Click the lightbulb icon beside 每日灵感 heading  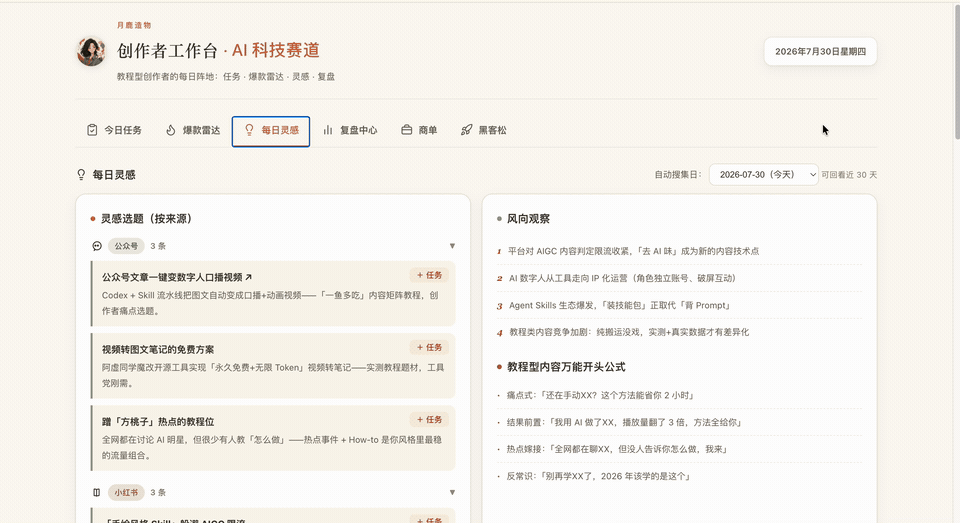[x=81, y=175]
